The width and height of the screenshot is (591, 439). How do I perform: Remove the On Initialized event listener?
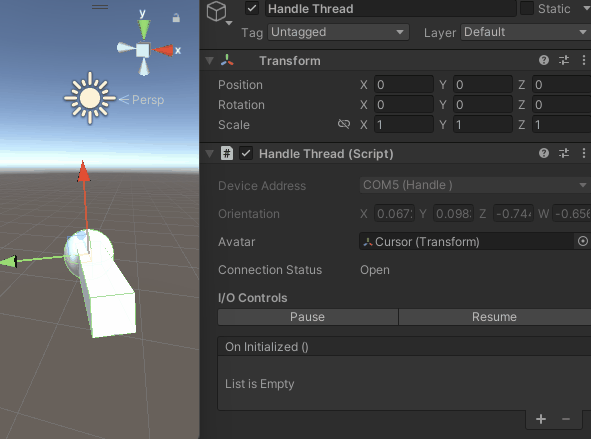(x=566, y=419)
